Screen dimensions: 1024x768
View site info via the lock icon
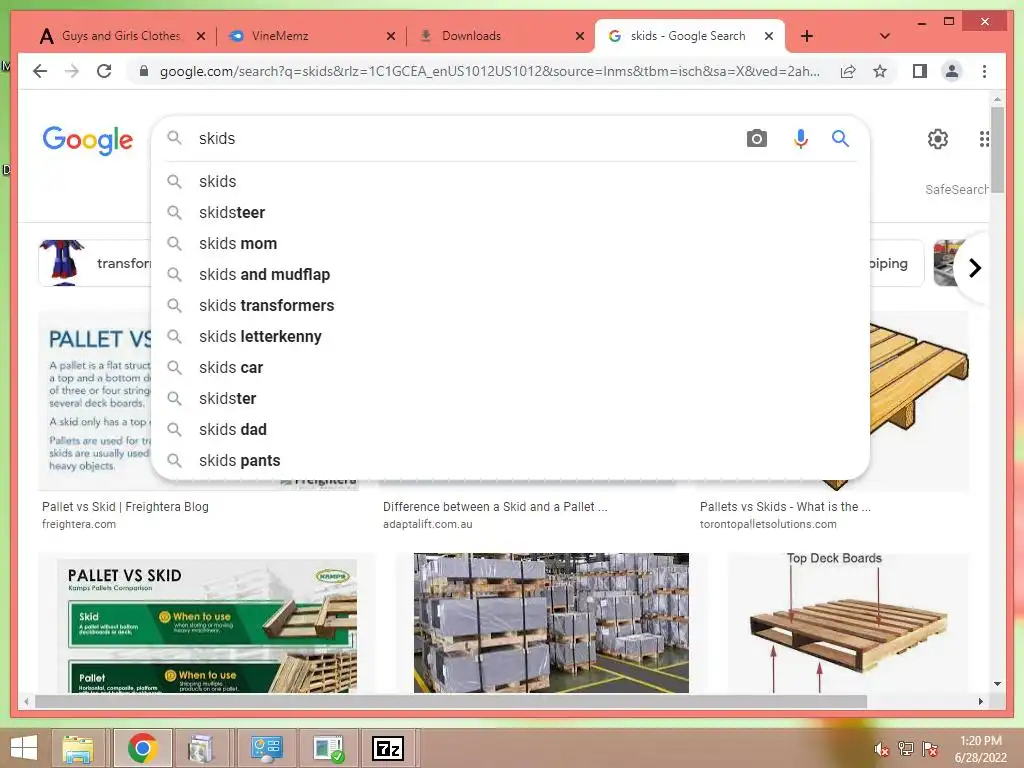pyautogui.click(x=144, y=71)
